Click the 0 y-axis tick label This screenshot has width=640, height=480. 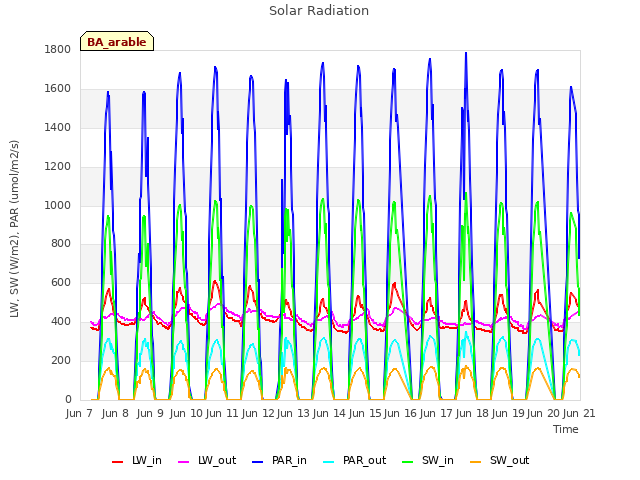68,399
